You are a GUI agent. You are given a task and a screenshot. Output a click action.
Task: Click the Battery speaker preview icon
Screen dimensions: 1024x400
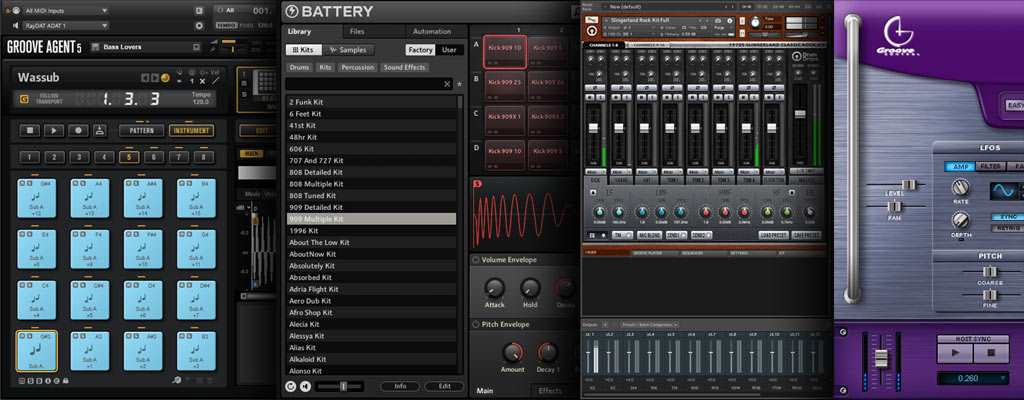[x=304, y=386]
